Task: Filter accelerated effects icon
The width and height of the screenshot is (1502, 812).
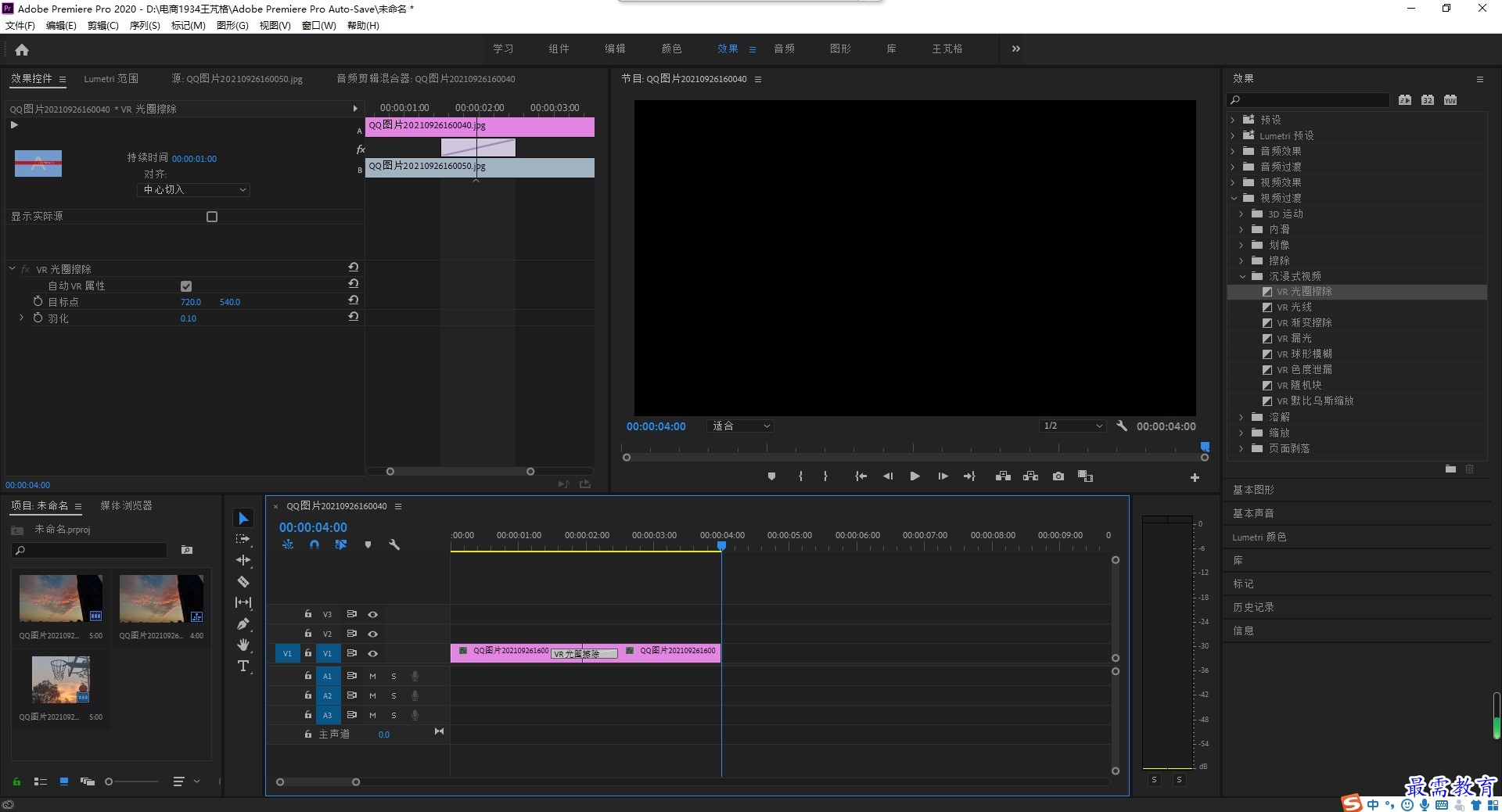Action: coord(1405,100)
